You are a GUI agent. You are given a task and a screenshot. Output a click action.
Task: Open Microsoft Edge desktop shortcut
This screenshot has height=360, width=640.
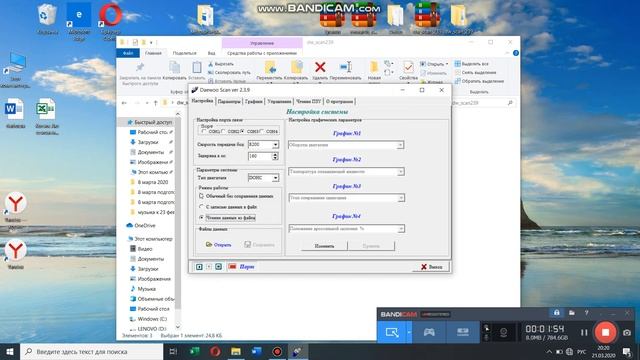(79, 15)
